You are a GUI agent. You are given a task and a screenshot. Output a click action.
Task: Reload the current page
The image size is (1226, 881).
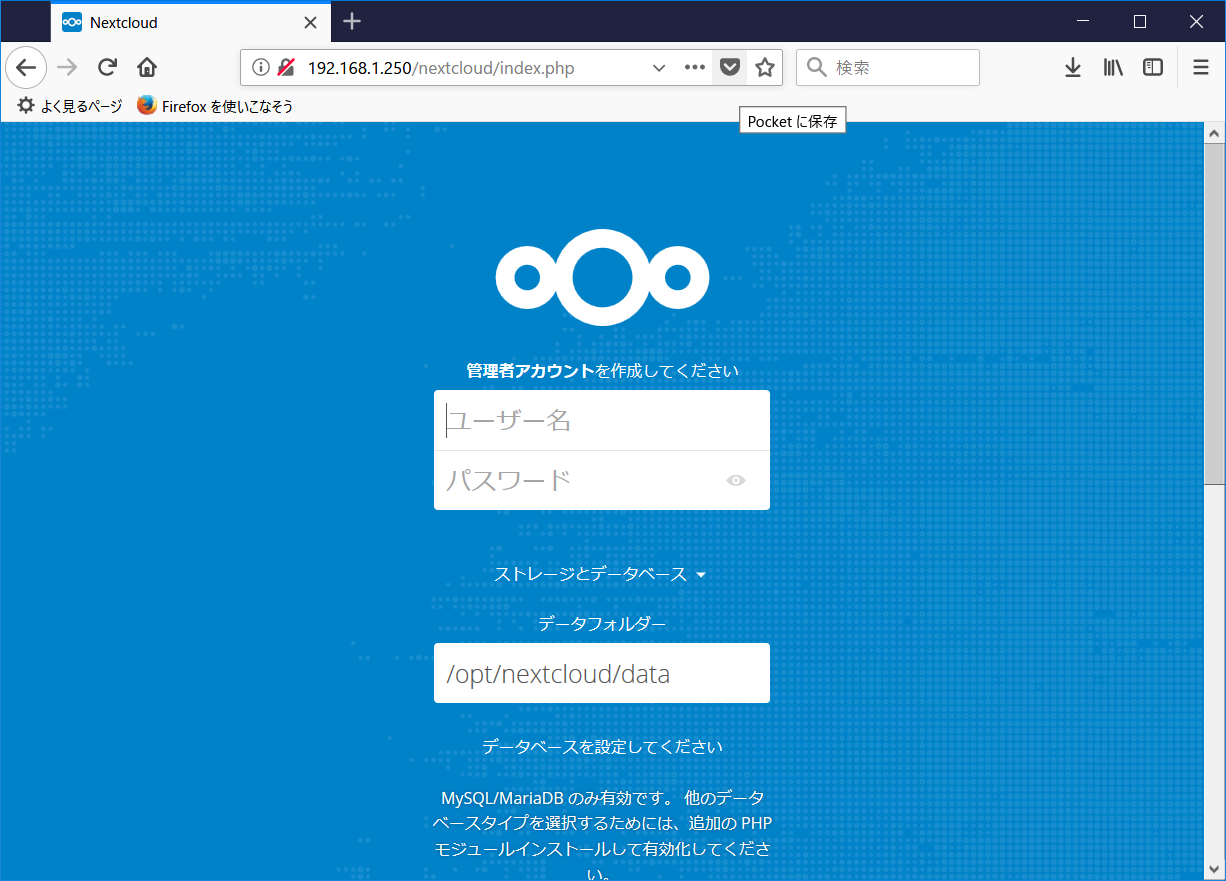coord(107,67)
